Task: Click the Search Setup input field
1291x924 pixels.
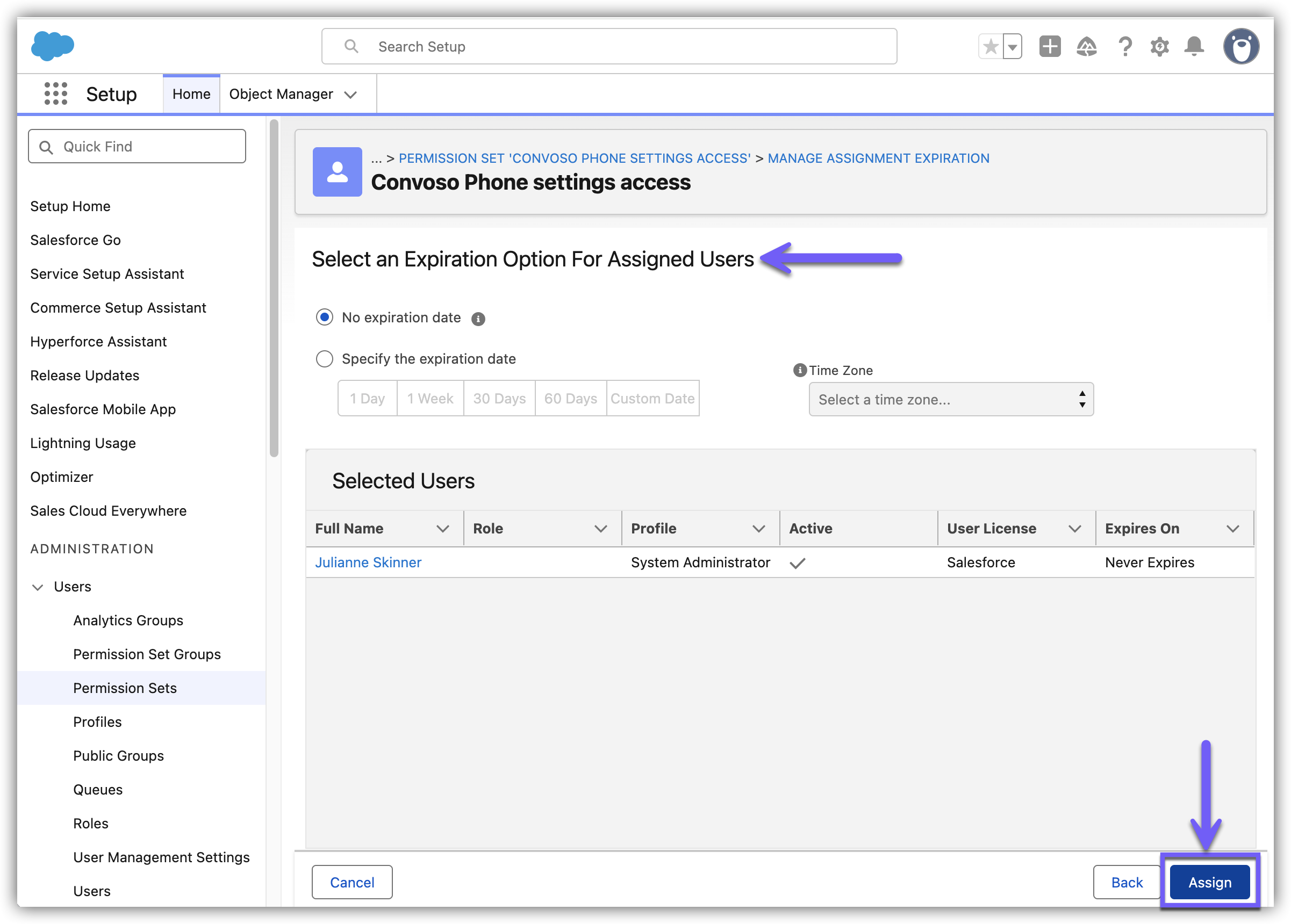Action: tap(609, 47)
